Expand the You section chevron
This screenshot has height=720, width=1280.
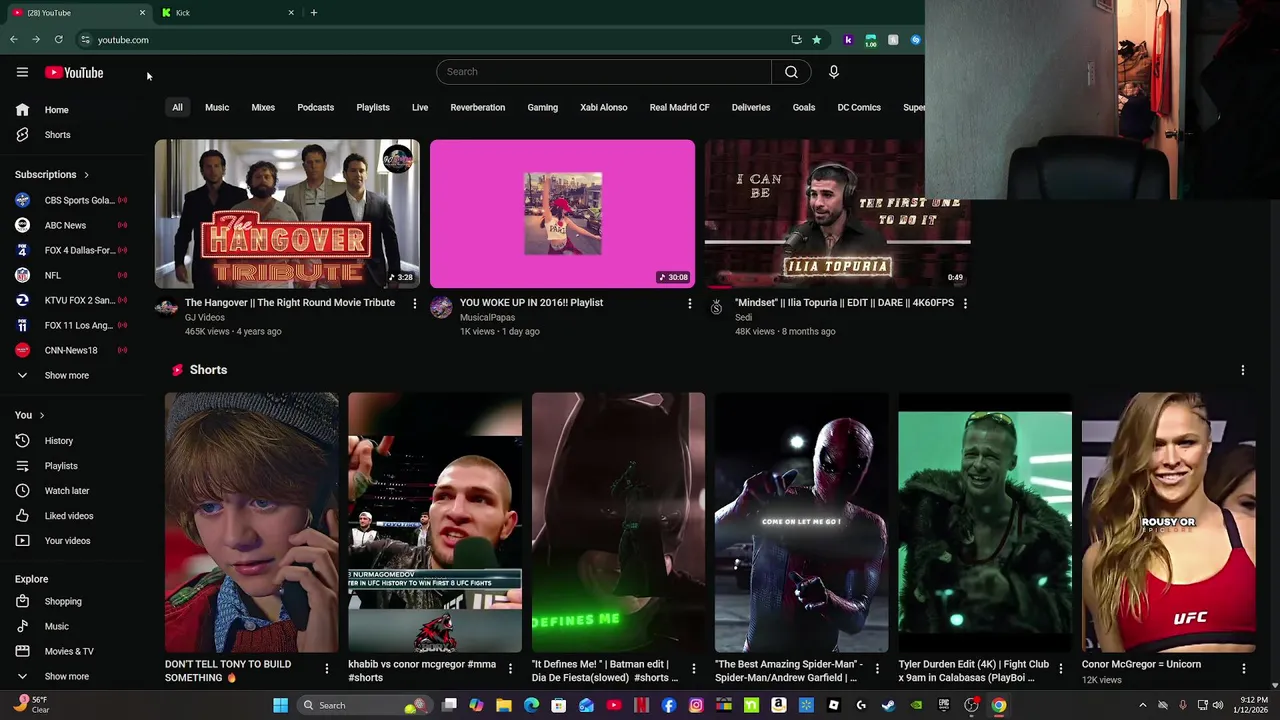coord(42,415)
